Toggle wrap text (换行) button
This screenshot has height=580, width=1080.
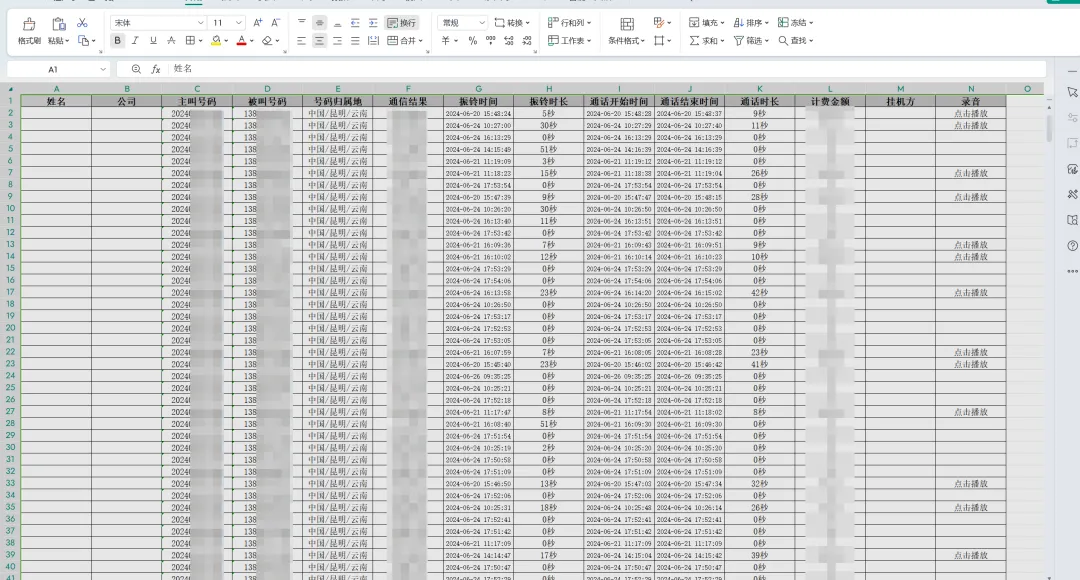(401, 22)
